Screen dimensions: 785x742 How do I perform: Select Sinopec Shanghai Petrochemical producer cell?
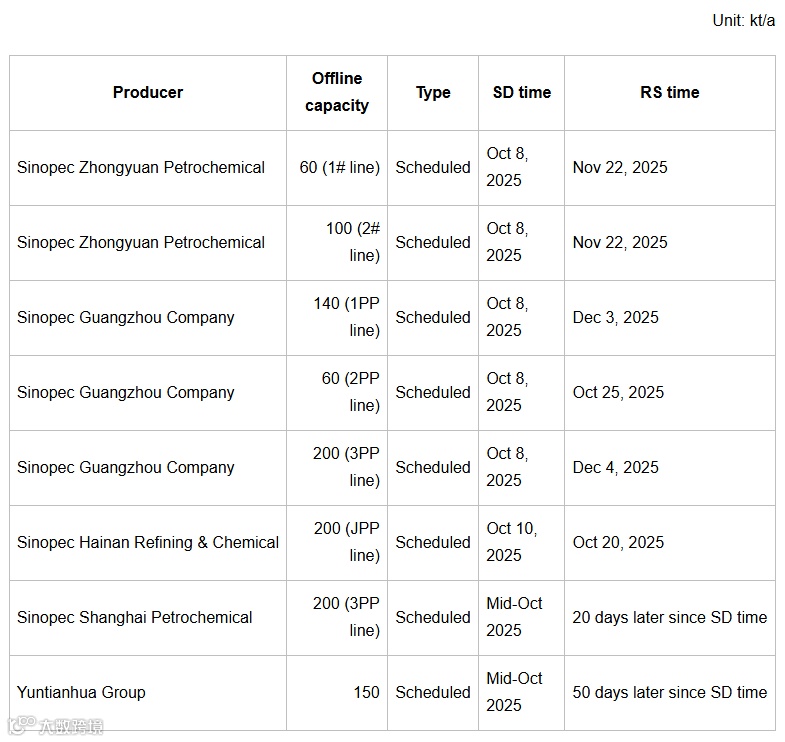coord(135,617)
